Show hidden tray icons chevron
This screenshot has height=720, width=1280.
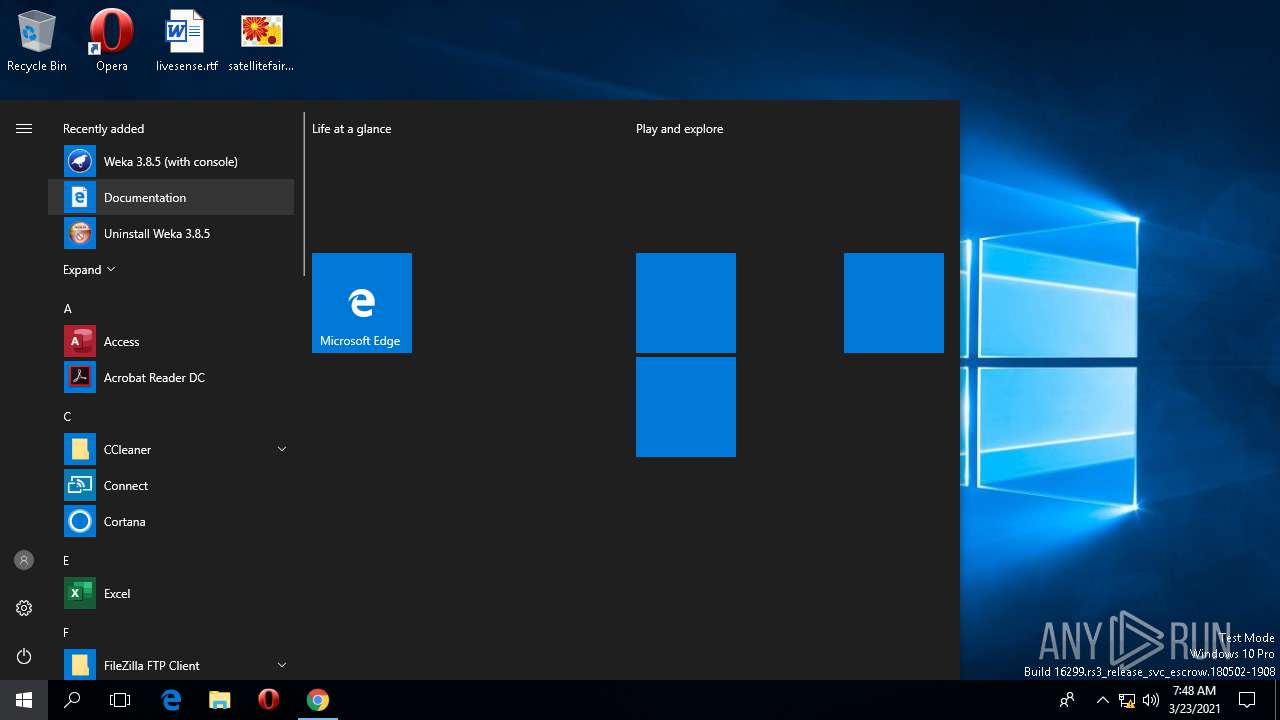pos(1102,700)
